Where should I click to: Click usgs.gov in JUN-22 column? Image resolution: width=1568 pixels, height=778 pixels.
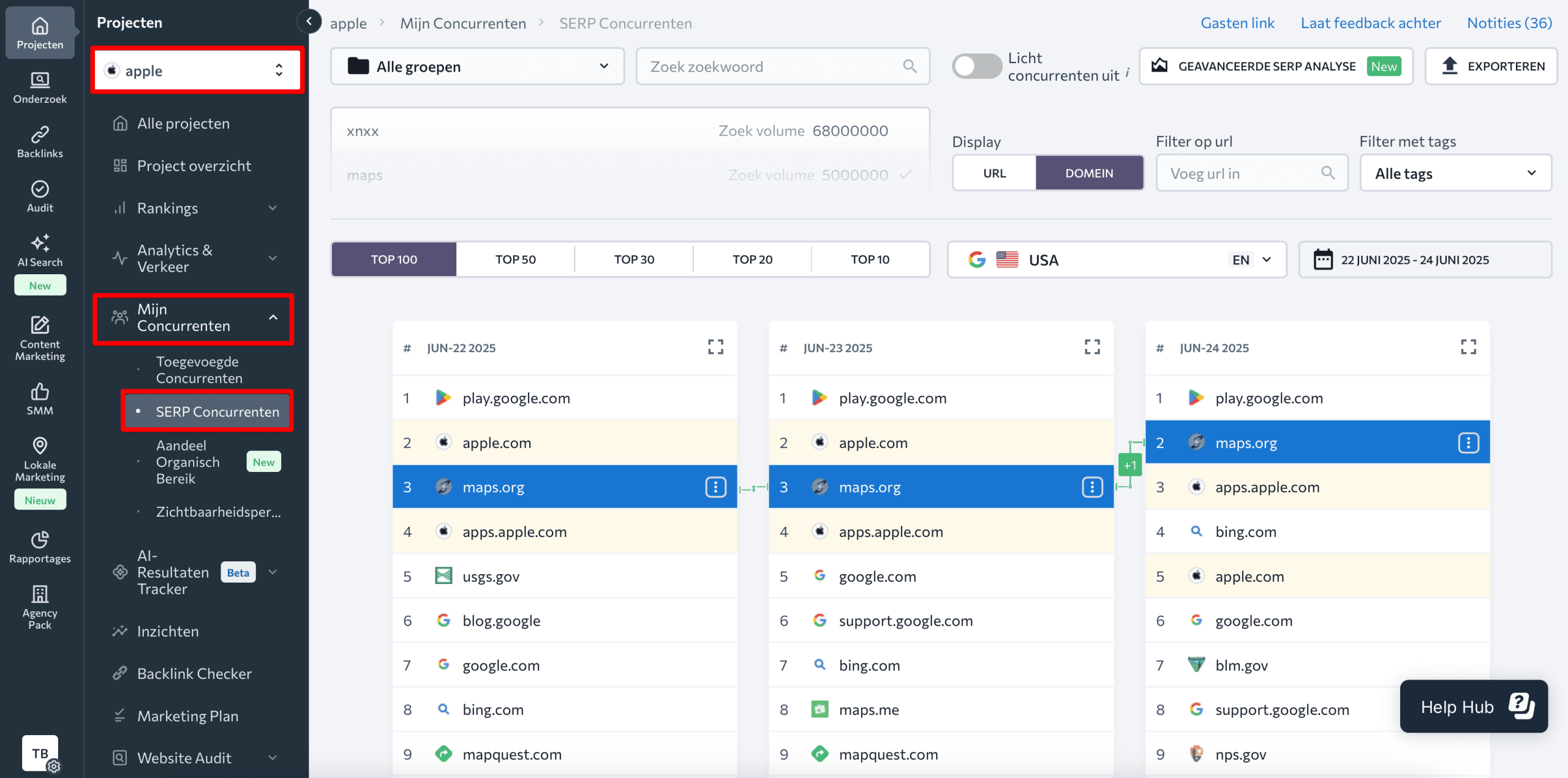tap(491, 576)
